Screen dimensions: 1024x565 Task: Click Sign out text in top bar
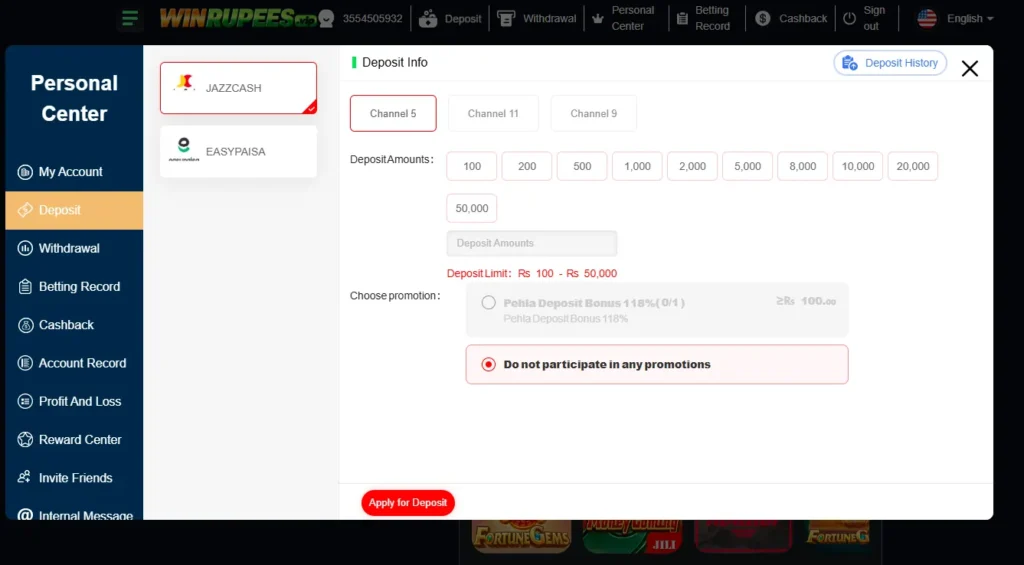[874, 18]
